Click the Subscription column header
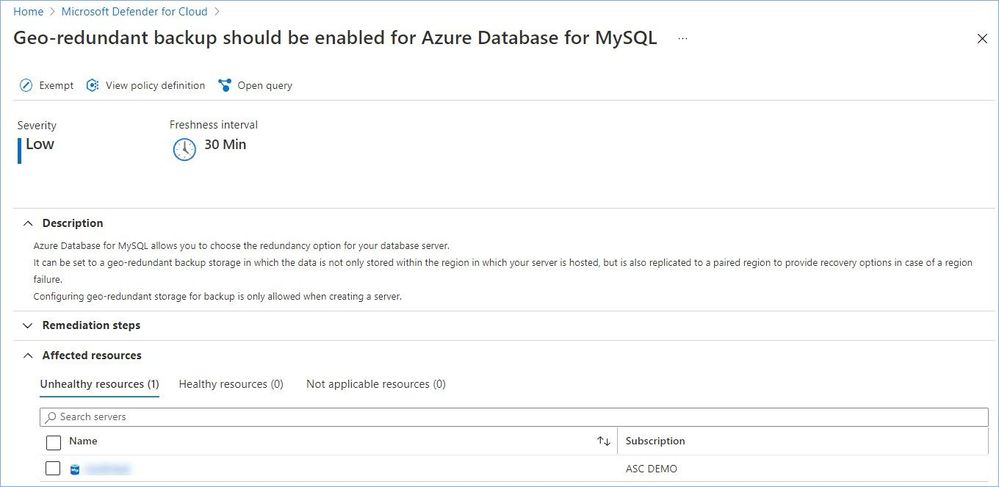The image size is (999, 487). coord(655,441)
